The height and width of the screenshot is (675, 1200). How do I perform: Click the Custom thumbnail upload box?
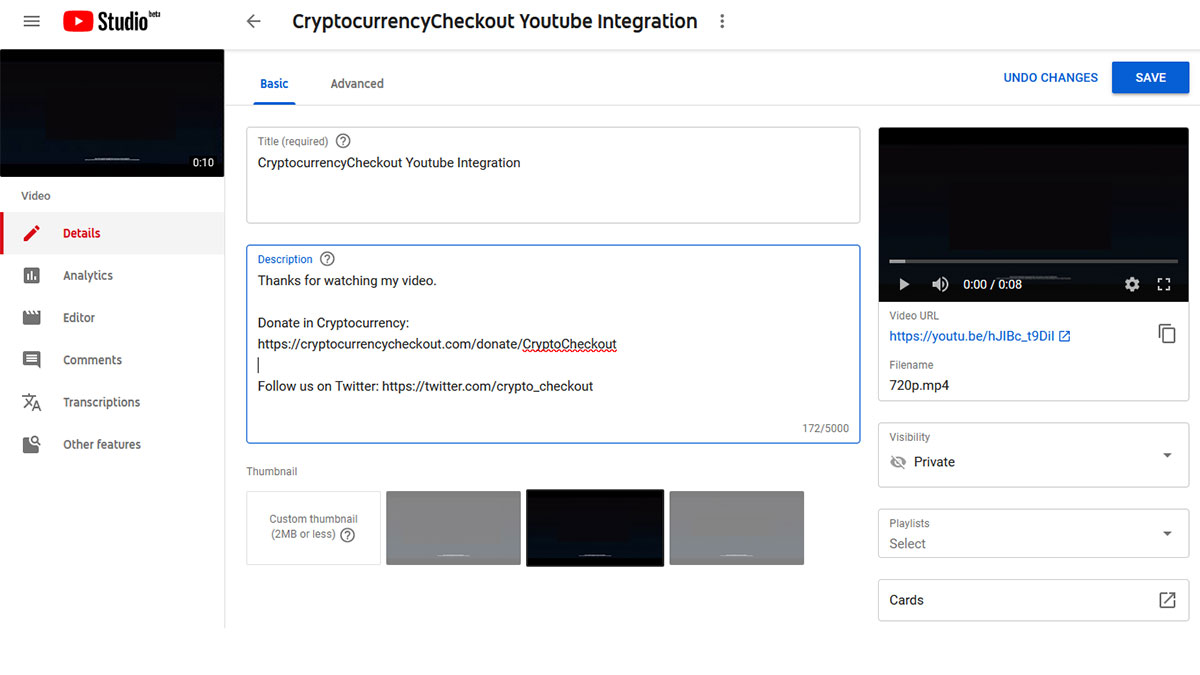[314, 528]
